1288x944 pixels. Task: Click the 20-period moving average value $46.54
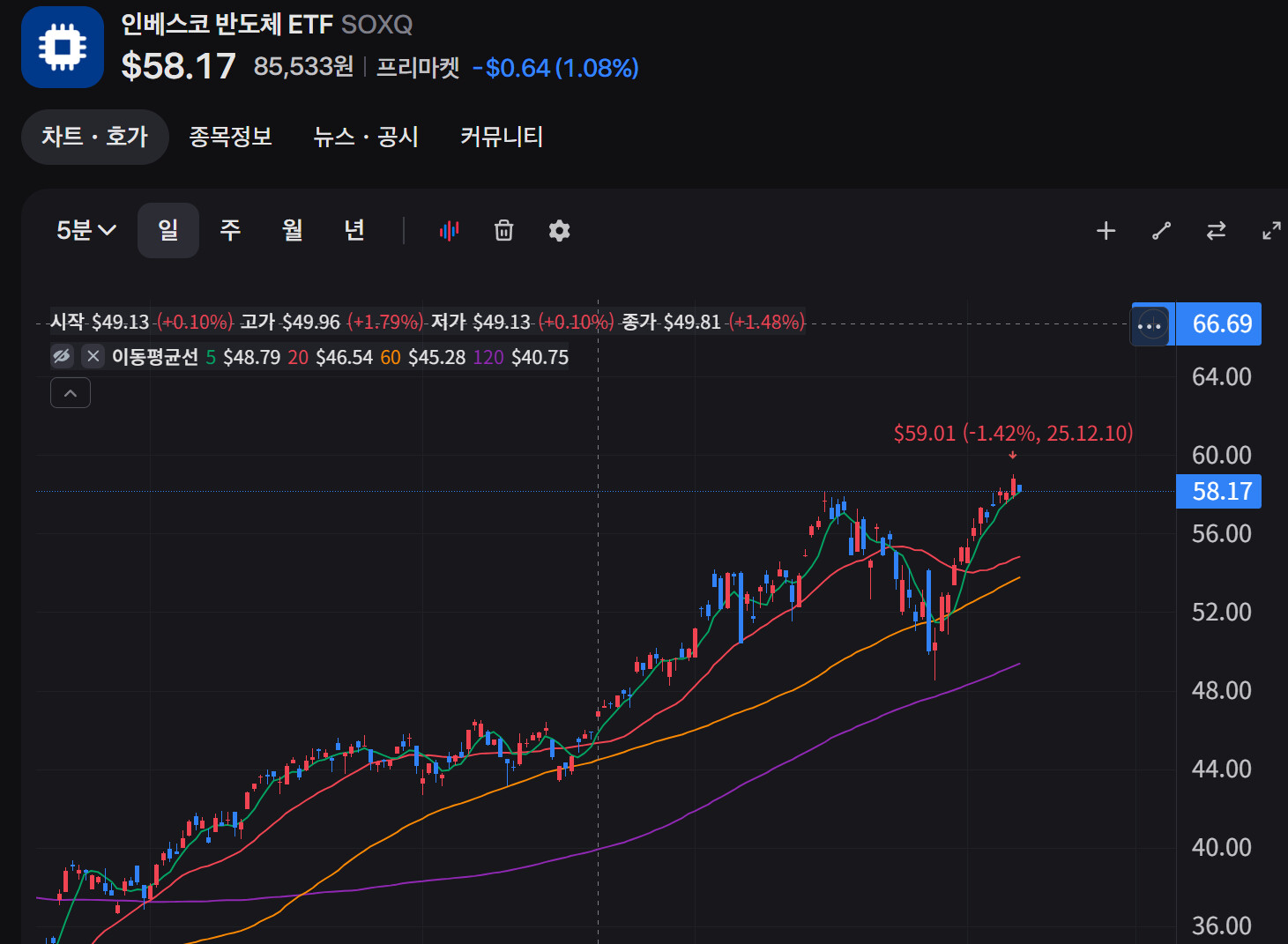[x=345, y=357]
